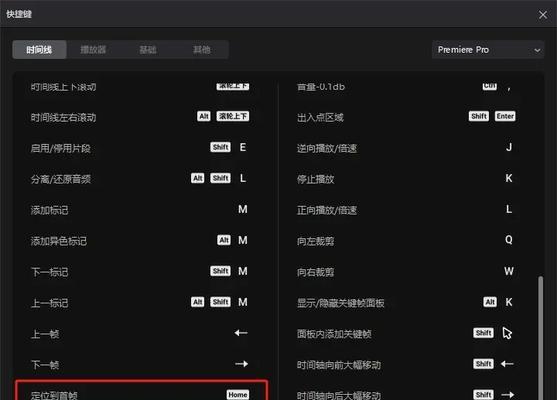Click left arrow icon for 时间轴向前大幅移动
The height and width of the screenshot is (400, 557).
(507, 364)
